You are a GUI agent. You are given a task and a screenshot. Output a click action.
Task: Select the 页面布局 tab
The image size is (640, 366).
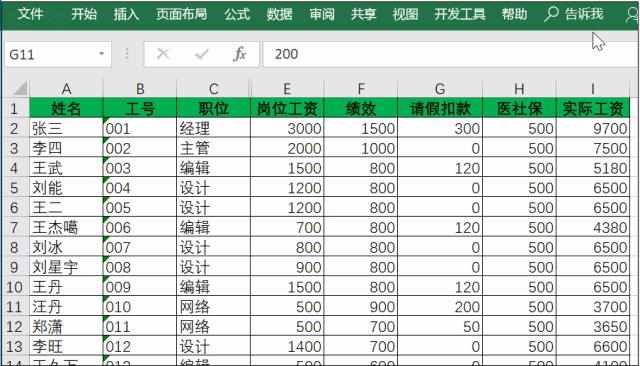click(x=182, y=14)
